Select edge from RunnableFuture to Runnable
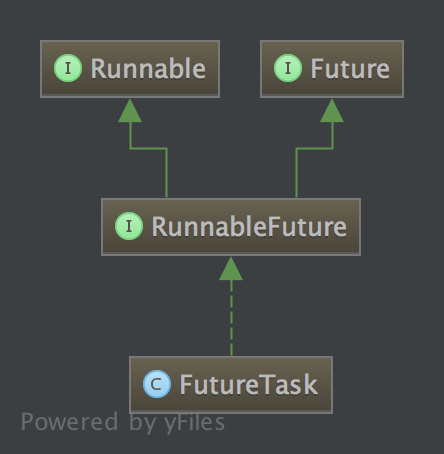444x454 pixels. 166,173
